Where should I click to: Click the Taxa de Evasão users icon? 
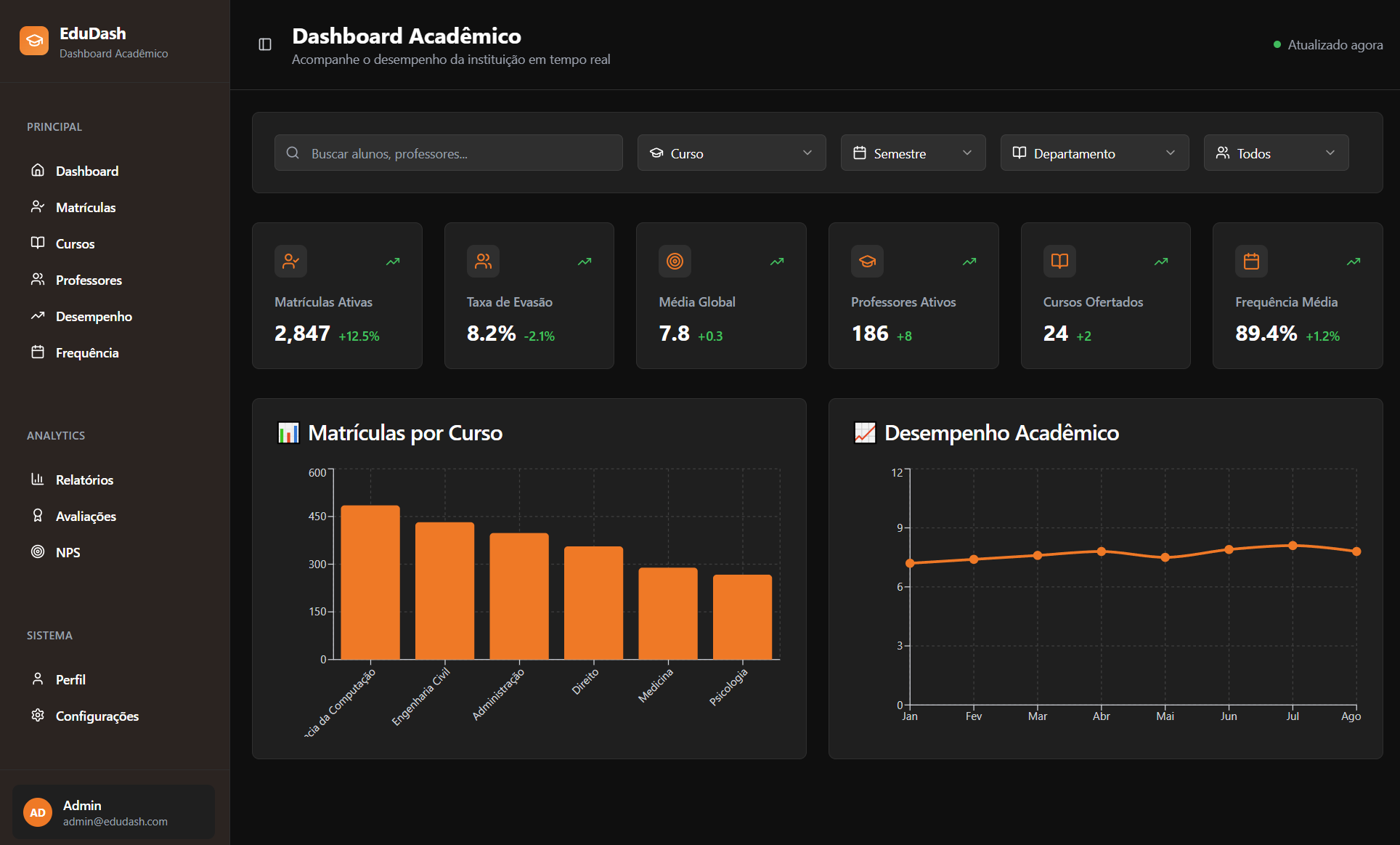point(483,262)
